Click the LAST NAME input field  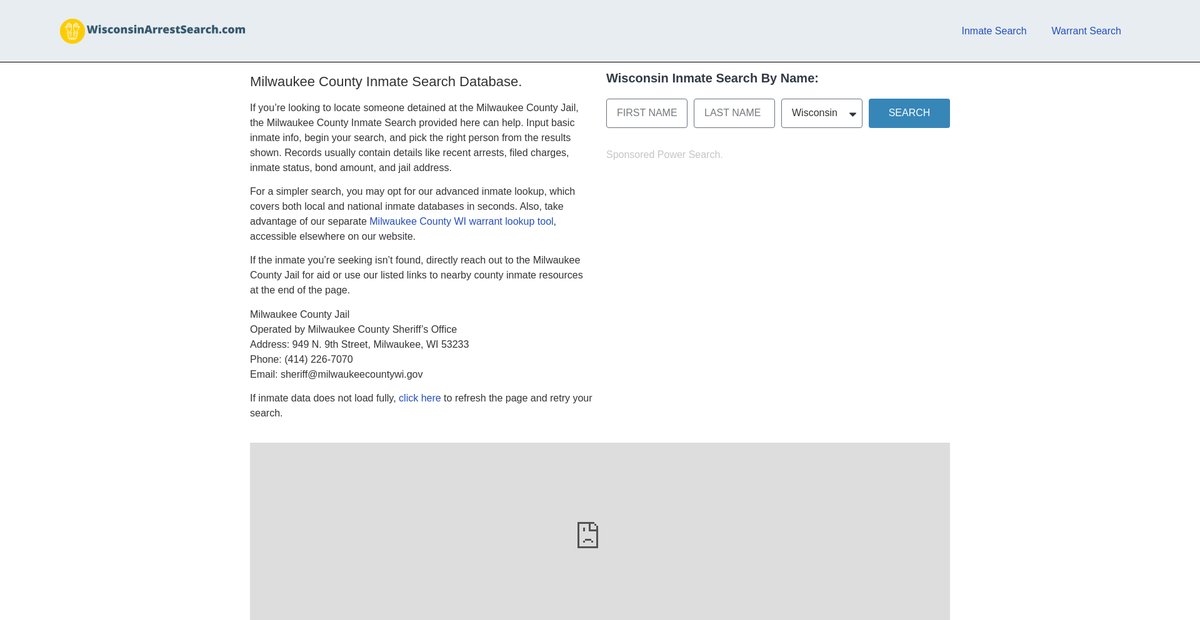coord(734,113)
